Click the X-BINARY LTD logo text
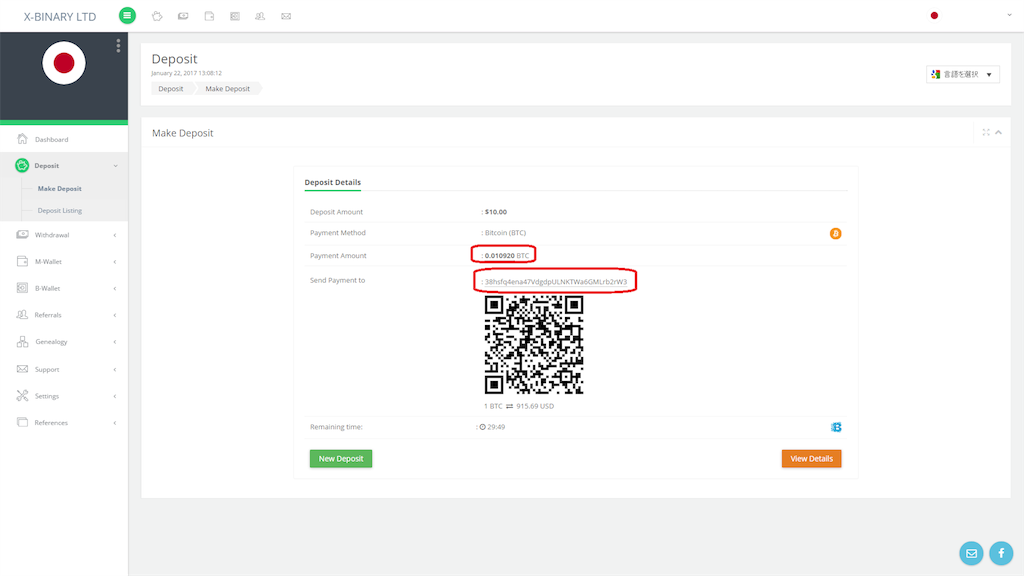 (x=60, y=17)
